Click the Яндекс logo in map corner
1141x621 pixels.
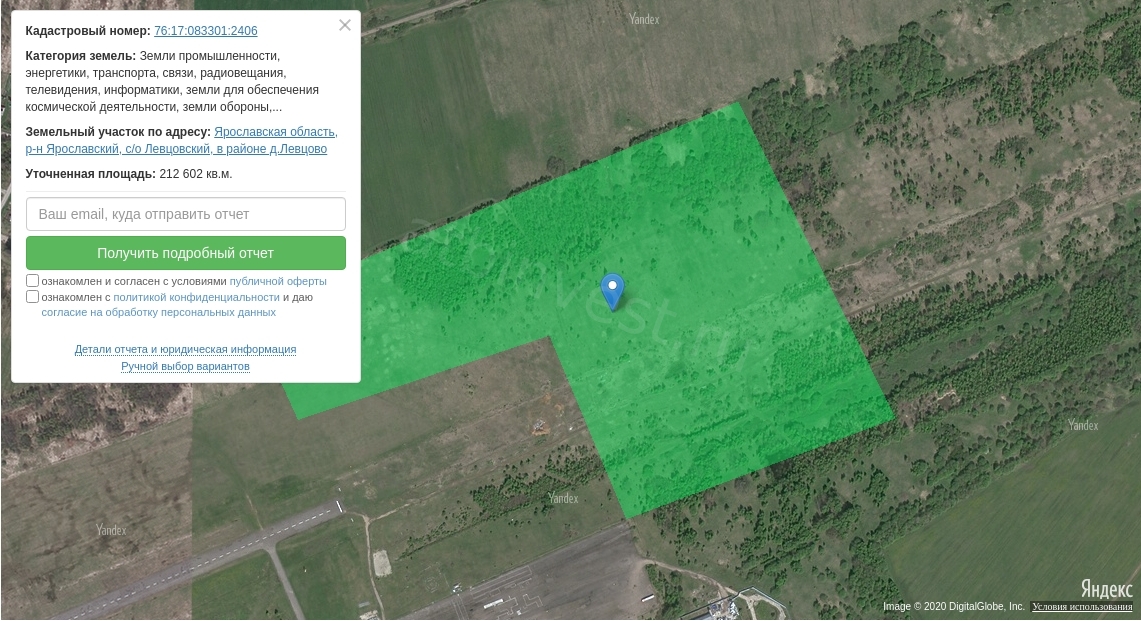(x=1105, y=588)
